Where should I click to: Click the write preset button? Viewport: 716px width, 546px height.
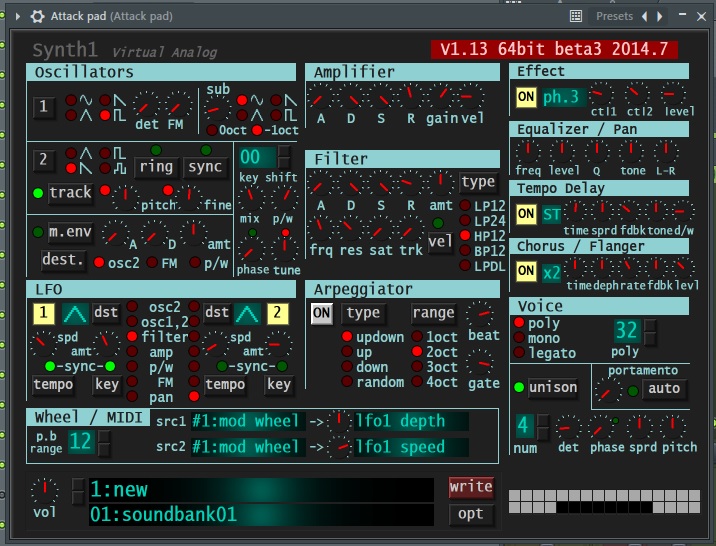click(471, 487)
